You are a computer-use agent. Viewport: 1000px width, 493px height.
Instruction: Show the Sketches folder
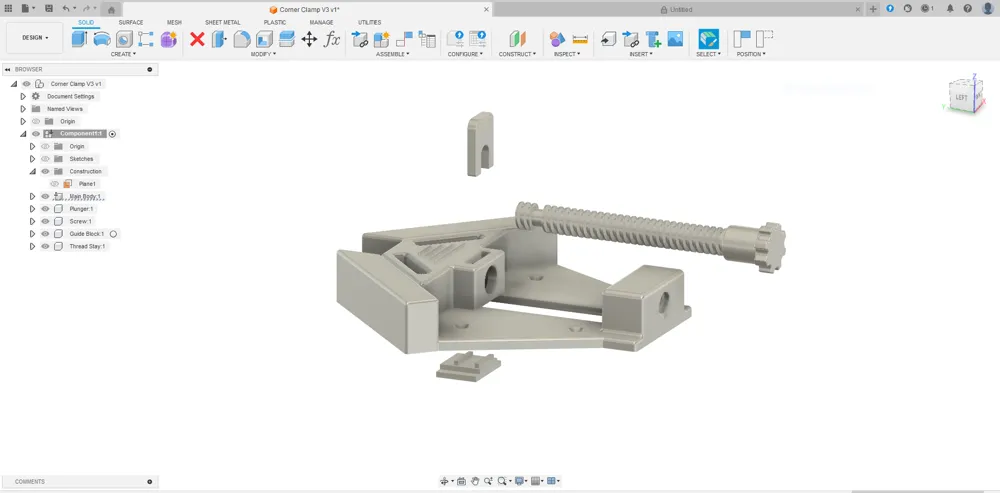point(45,159)
